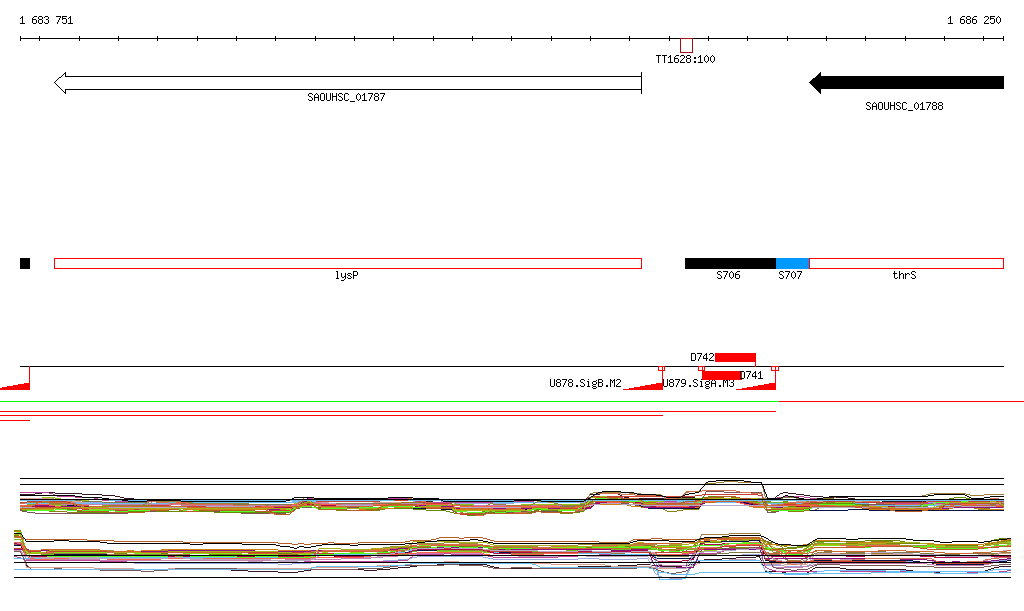Screen dimensions: 1024x611
Task: Click the end coordinate 1 686 250
Action: pyautogui.click(x=974, y=20)
